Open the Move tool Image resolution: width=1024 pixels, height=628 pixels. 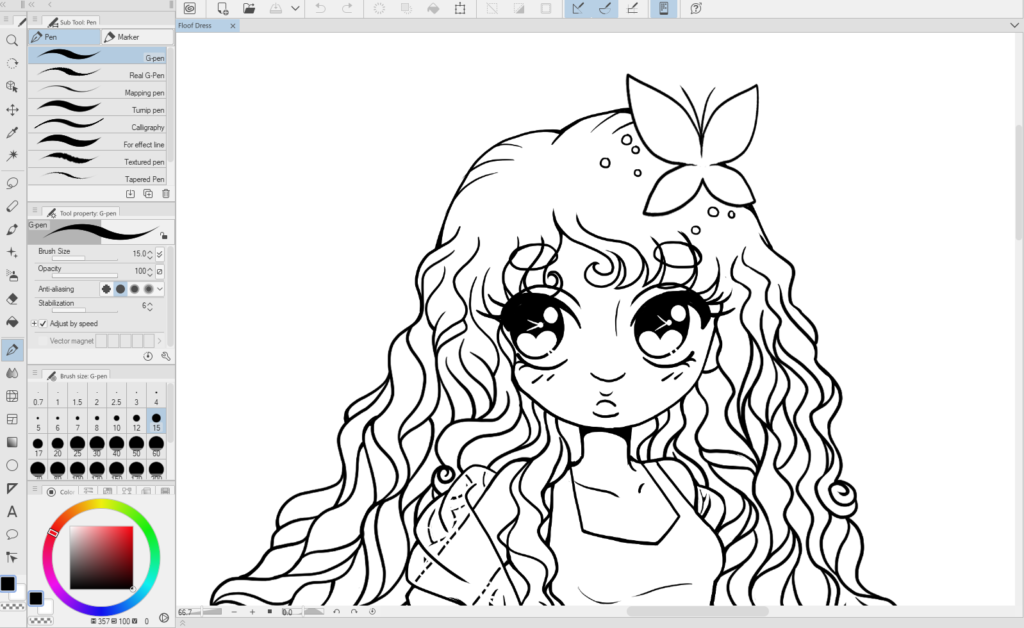(11, 109)
